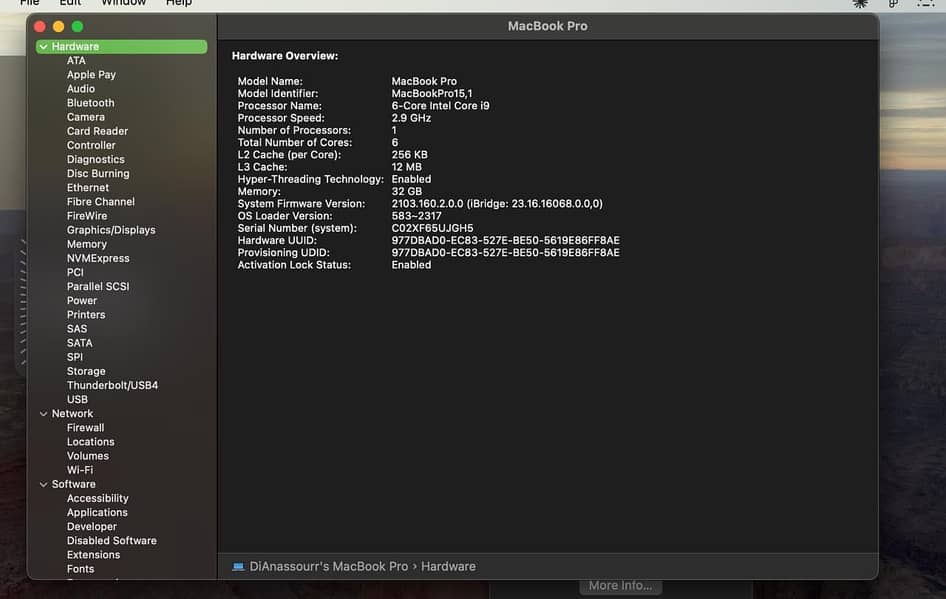
Task: Collapse the Software section chevron
Action: 43,484
